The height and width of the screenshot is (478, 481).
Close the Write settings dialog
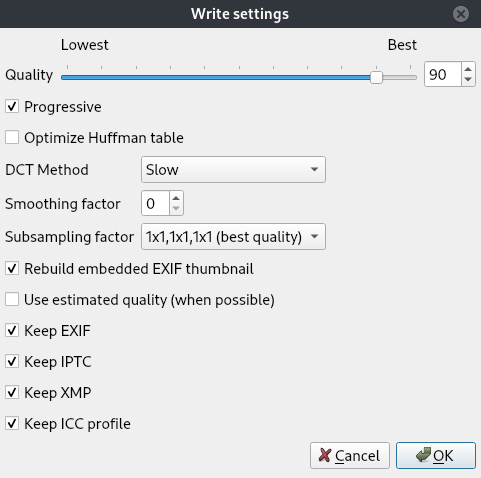(x=461, y=14)
